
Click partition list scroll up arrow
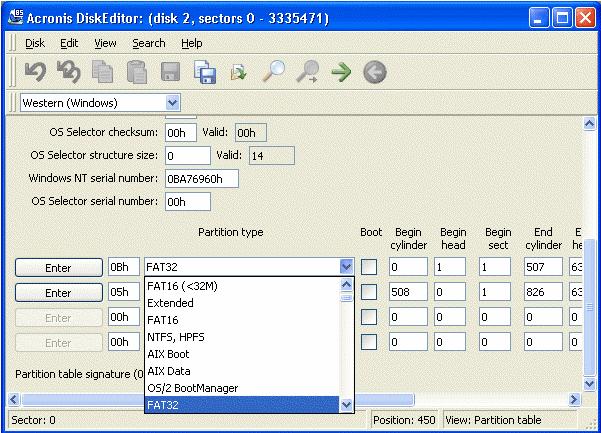click(346, 284)
